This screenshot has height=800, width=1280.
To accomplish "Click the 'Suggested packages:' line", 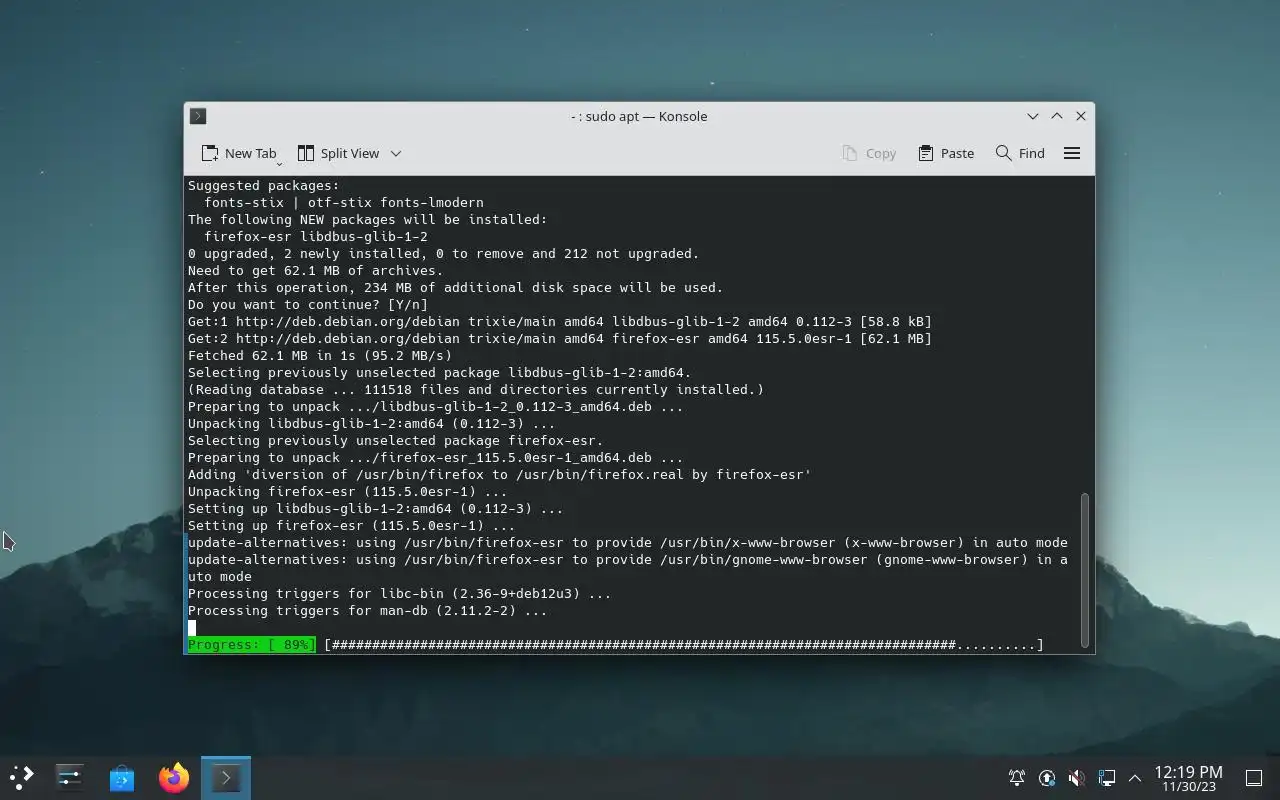I will coord(264,185).
